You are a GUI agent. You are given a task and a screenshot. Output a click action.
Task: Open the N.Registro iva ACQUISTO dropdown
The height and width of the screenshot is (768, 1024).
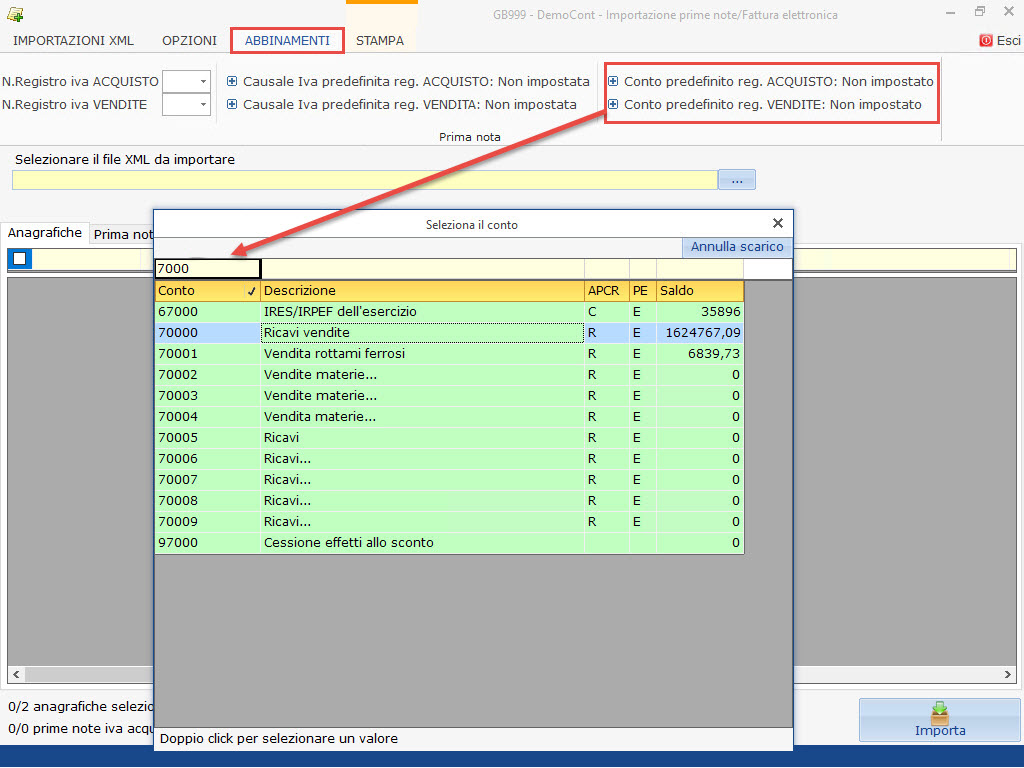[203, 82]
